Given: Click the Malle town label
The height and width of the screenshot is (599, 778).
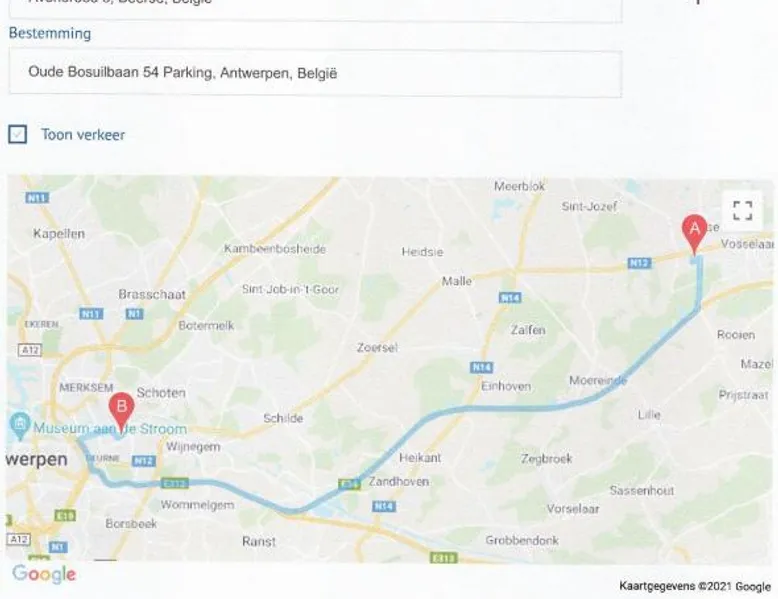Looking at the screenshot, I should 456,281.
